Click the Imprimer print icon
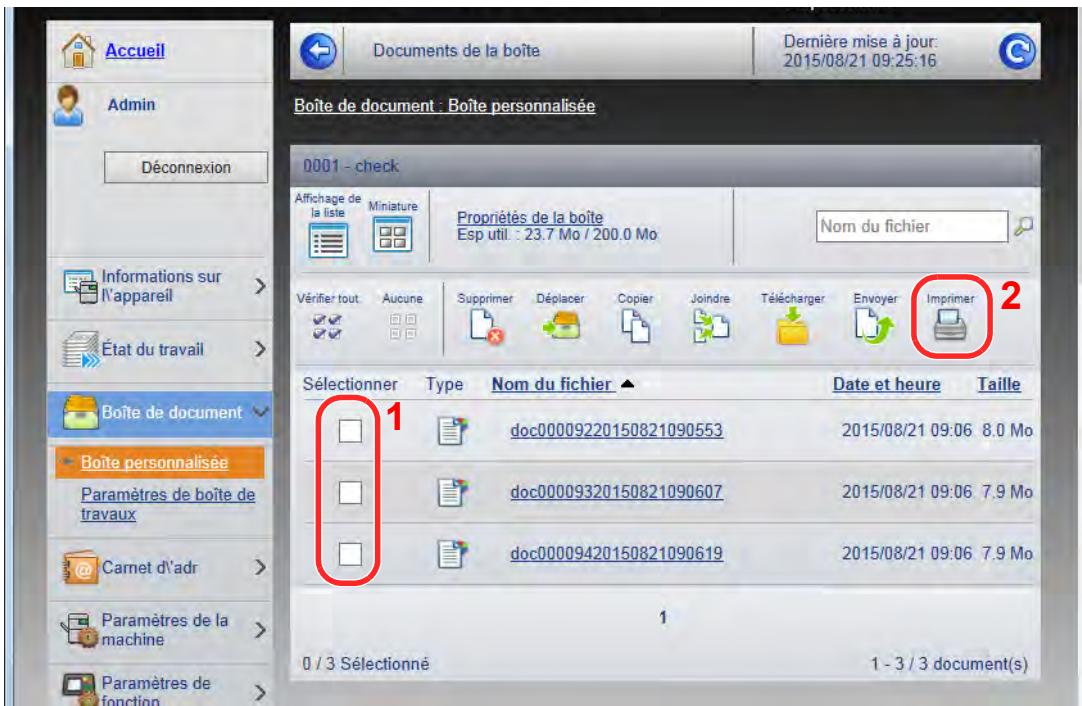1082x706 pixels. pyautogui.click(x=950, y=325)
